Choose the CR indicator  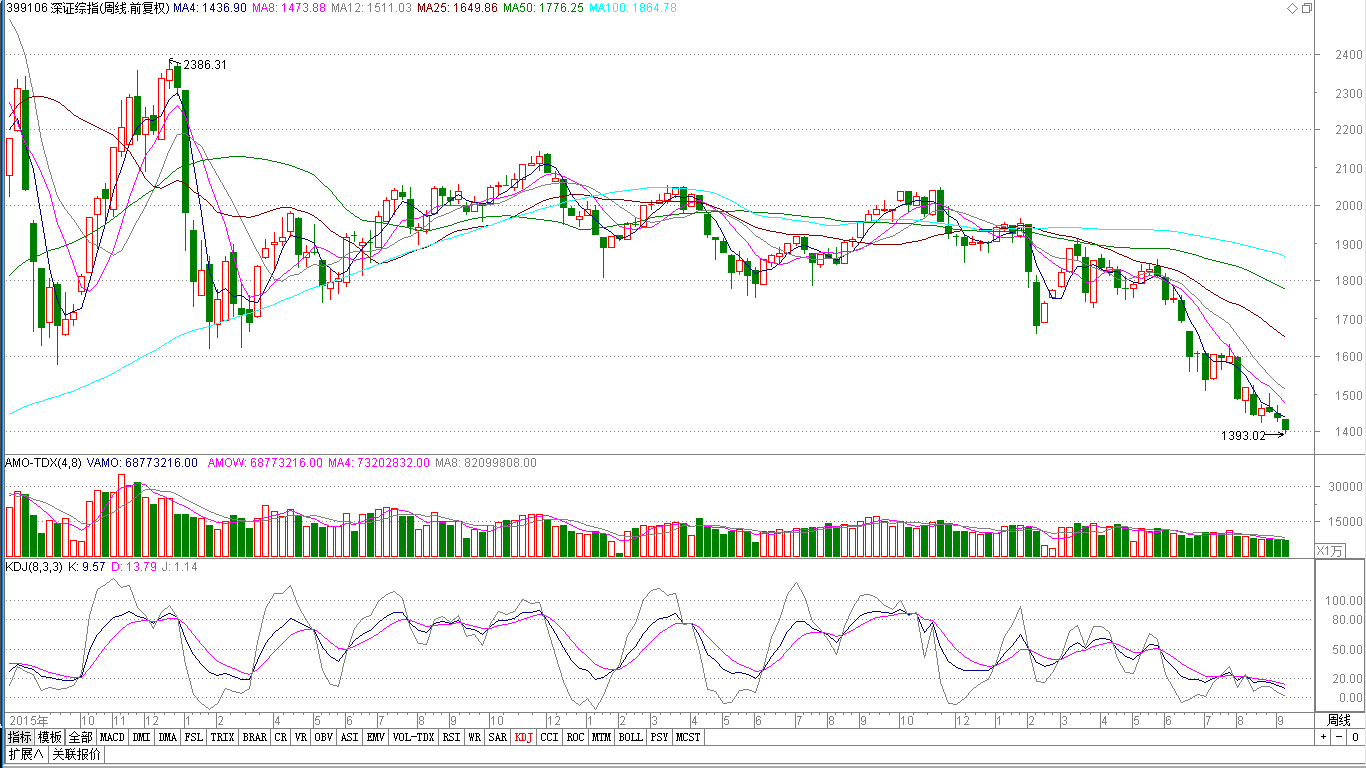(x=281, y=737)
